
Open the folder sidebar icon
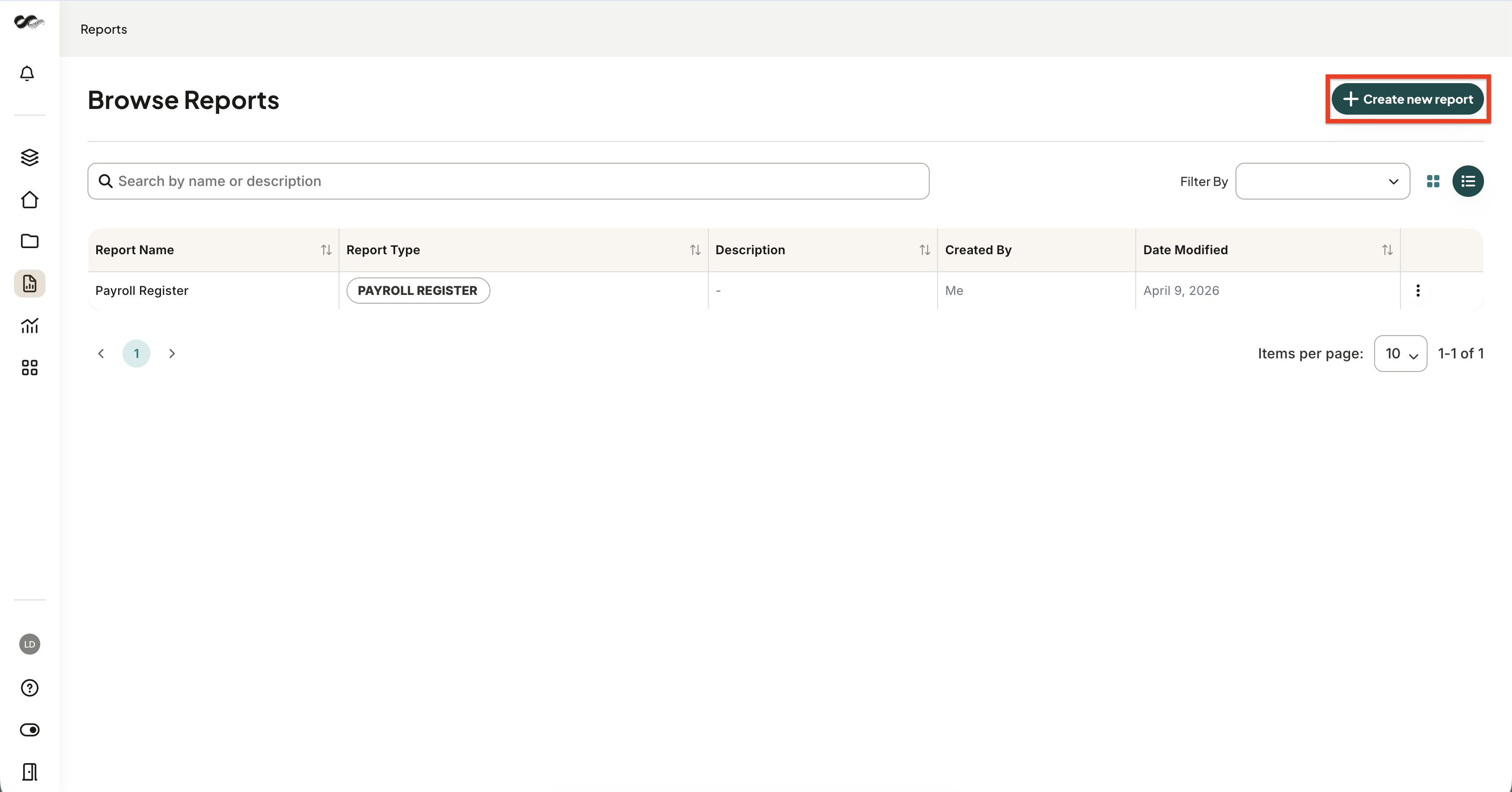pyautogui.click(x=29, y=241)
